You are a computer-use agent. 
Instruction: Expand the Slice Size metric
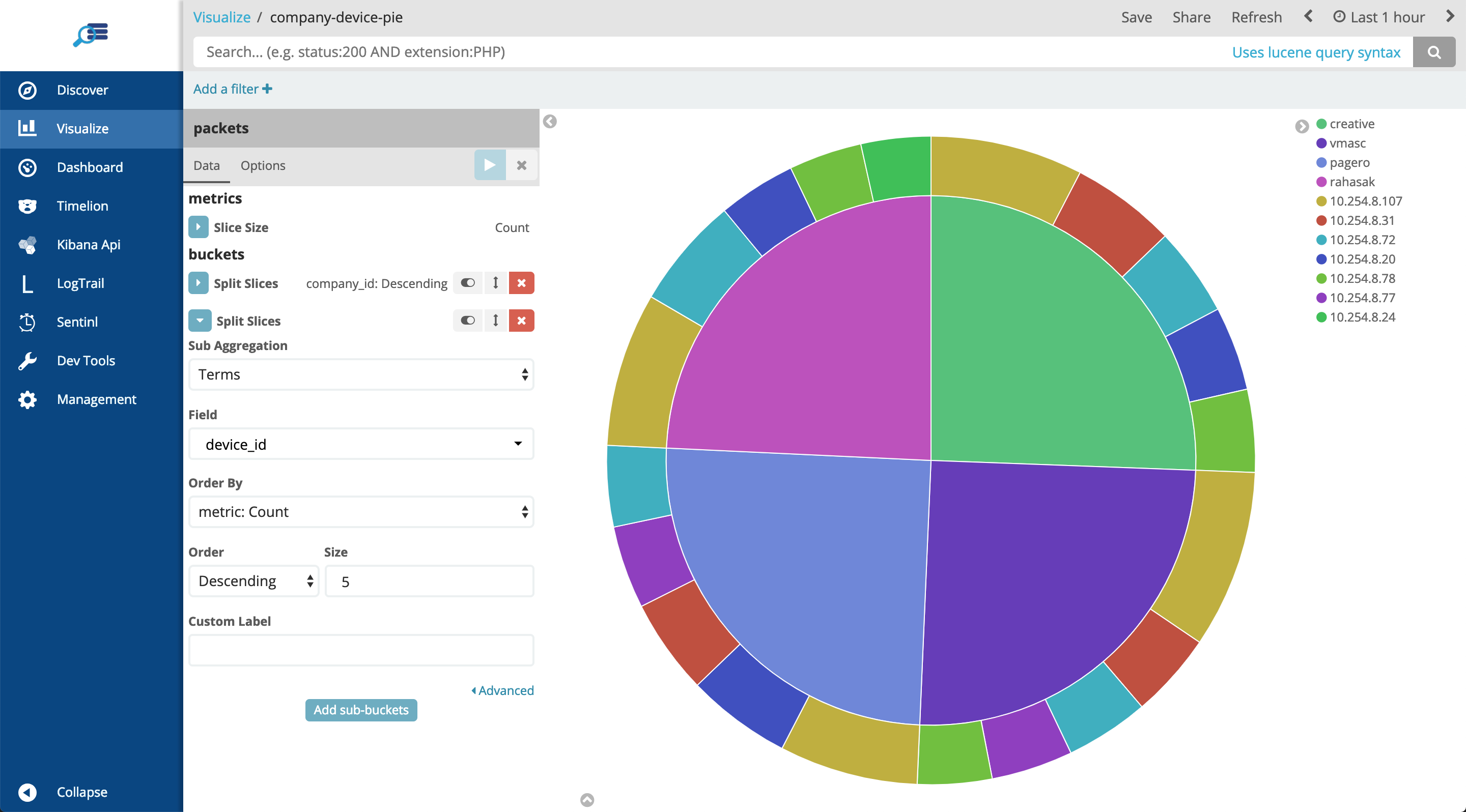pos(198,227)
